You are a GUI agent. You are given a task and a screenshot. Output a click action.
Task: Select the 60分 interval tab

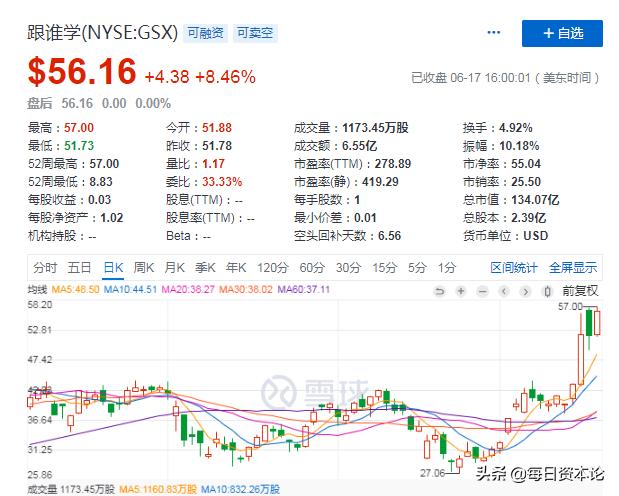tap(312, 268)
